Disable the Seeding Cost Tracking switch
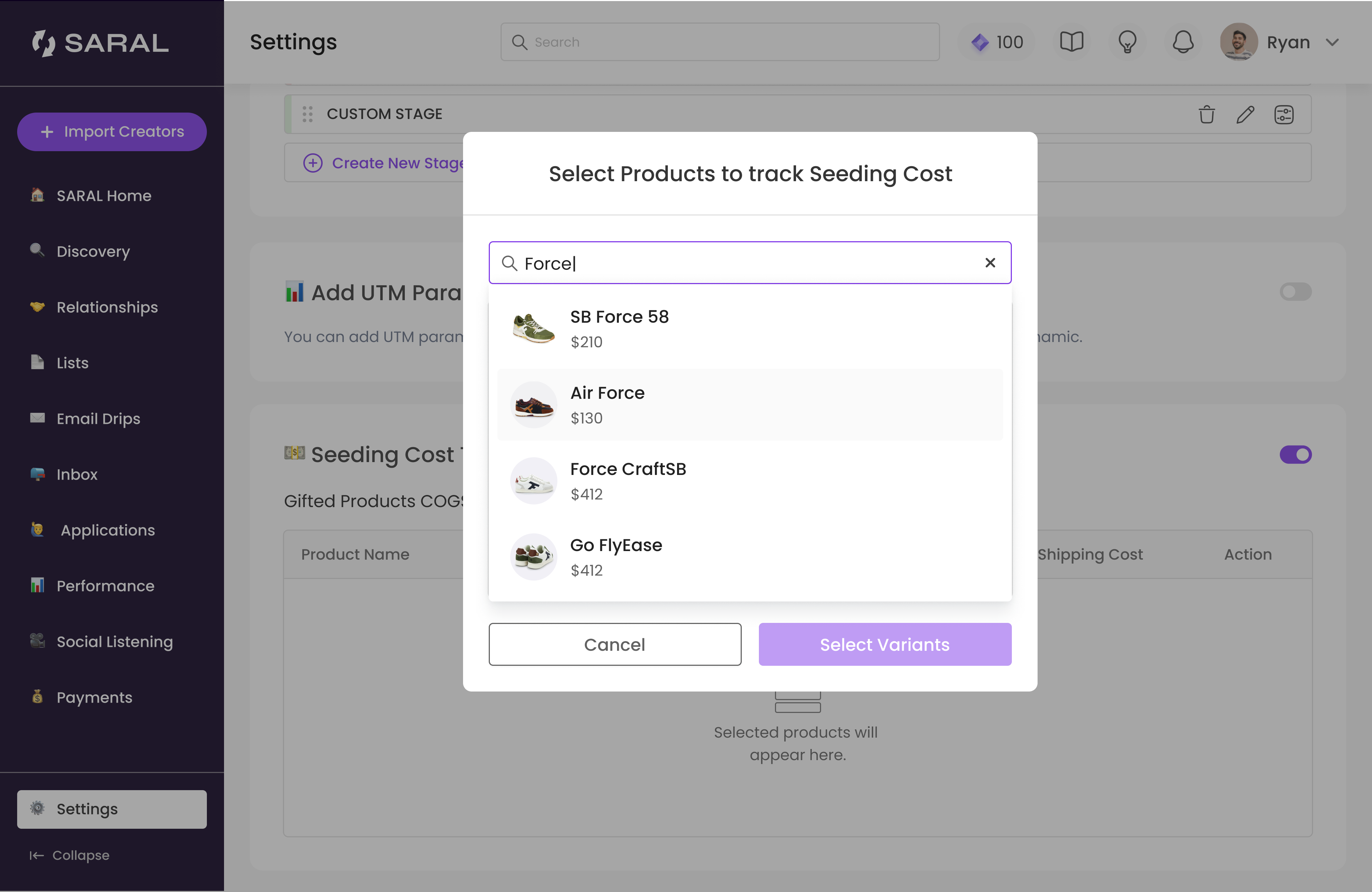The height and width of the screenshot is (892, 1372). (x=1295, y=454)
